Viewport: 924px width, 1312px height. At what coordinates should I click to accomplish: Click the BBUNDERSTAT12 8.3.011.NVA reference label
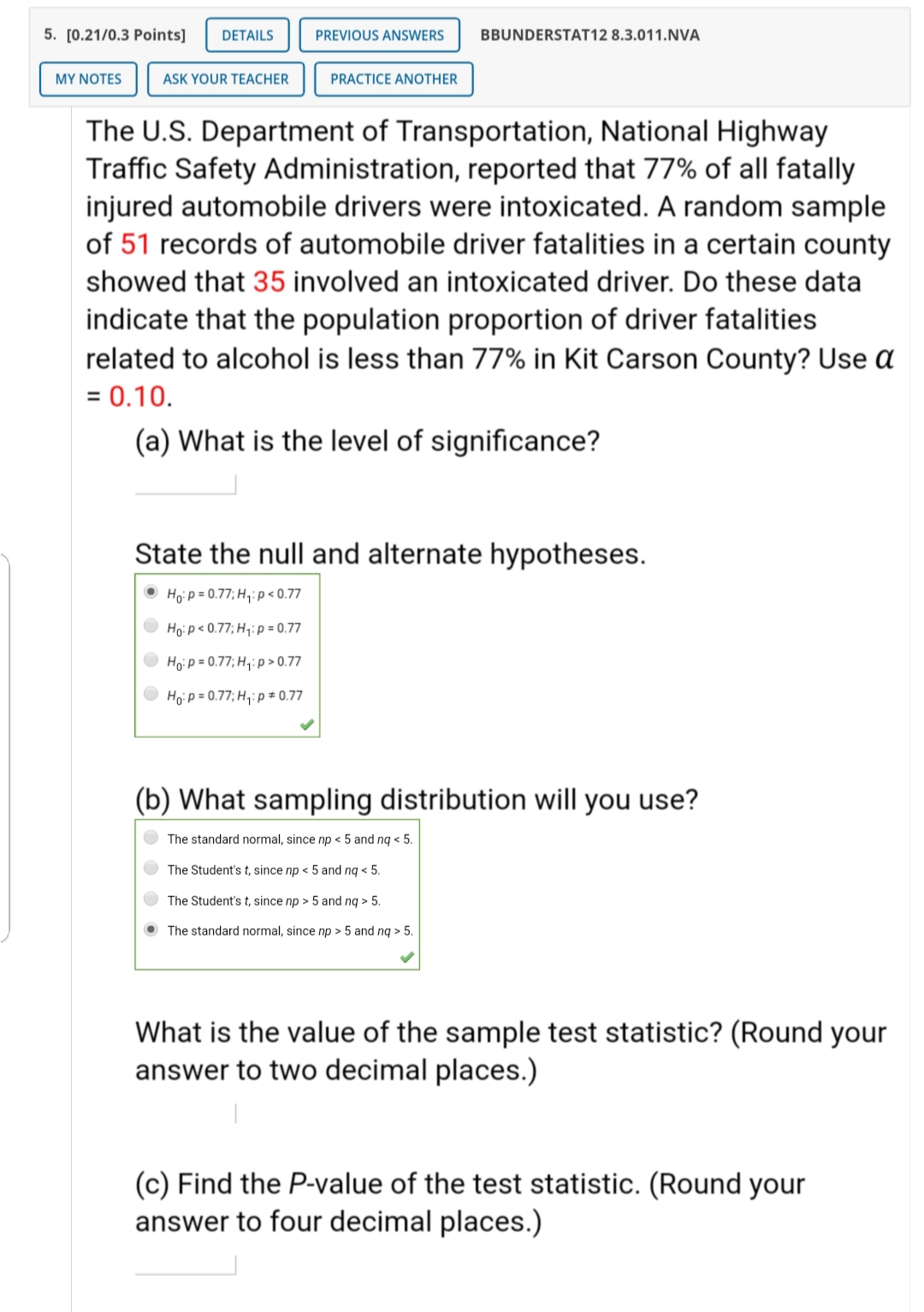pos(589,35)
